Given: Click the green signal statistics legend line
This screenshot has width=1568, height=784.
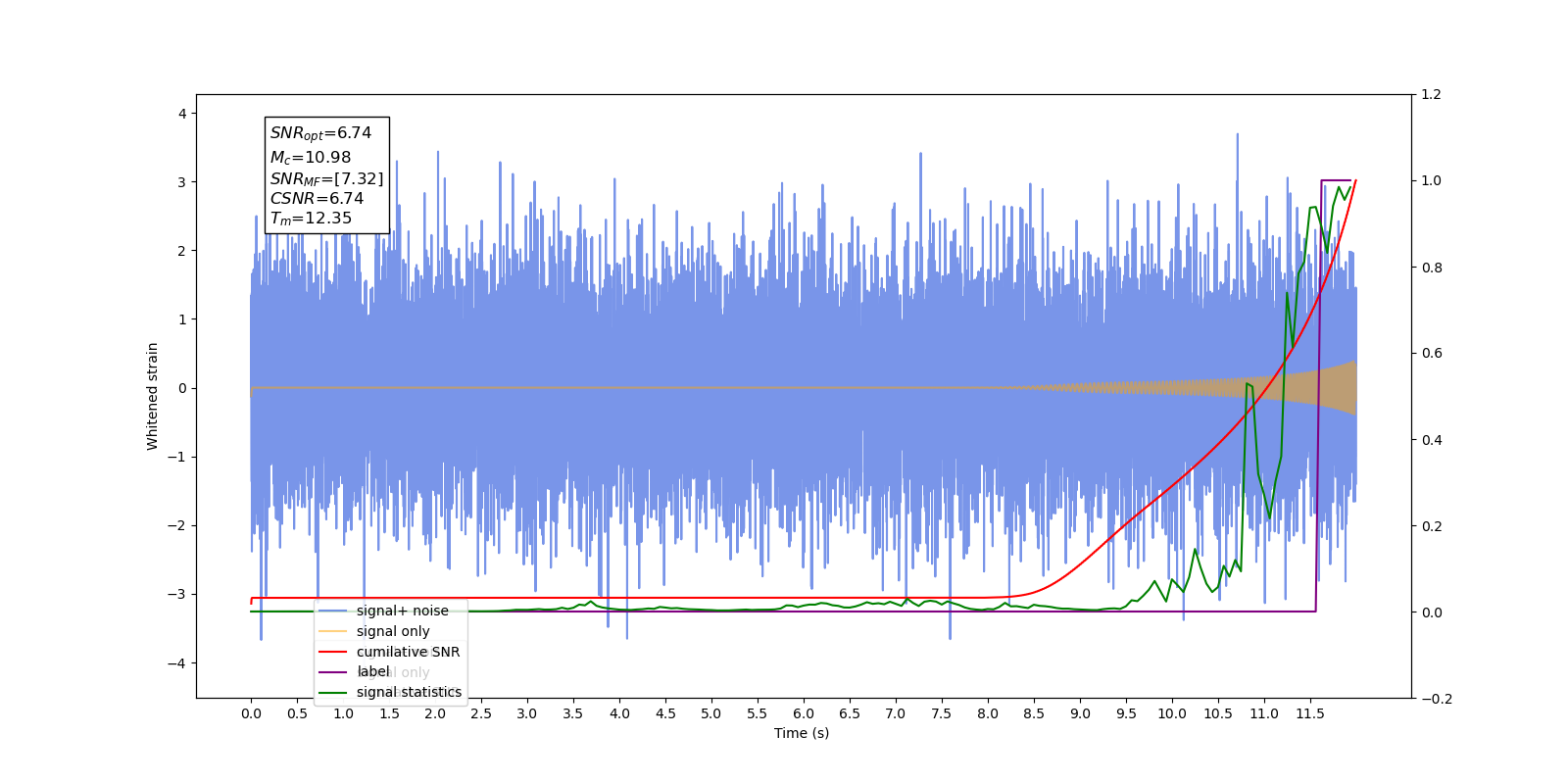Looking at the screenshot, I should (333, 693).
